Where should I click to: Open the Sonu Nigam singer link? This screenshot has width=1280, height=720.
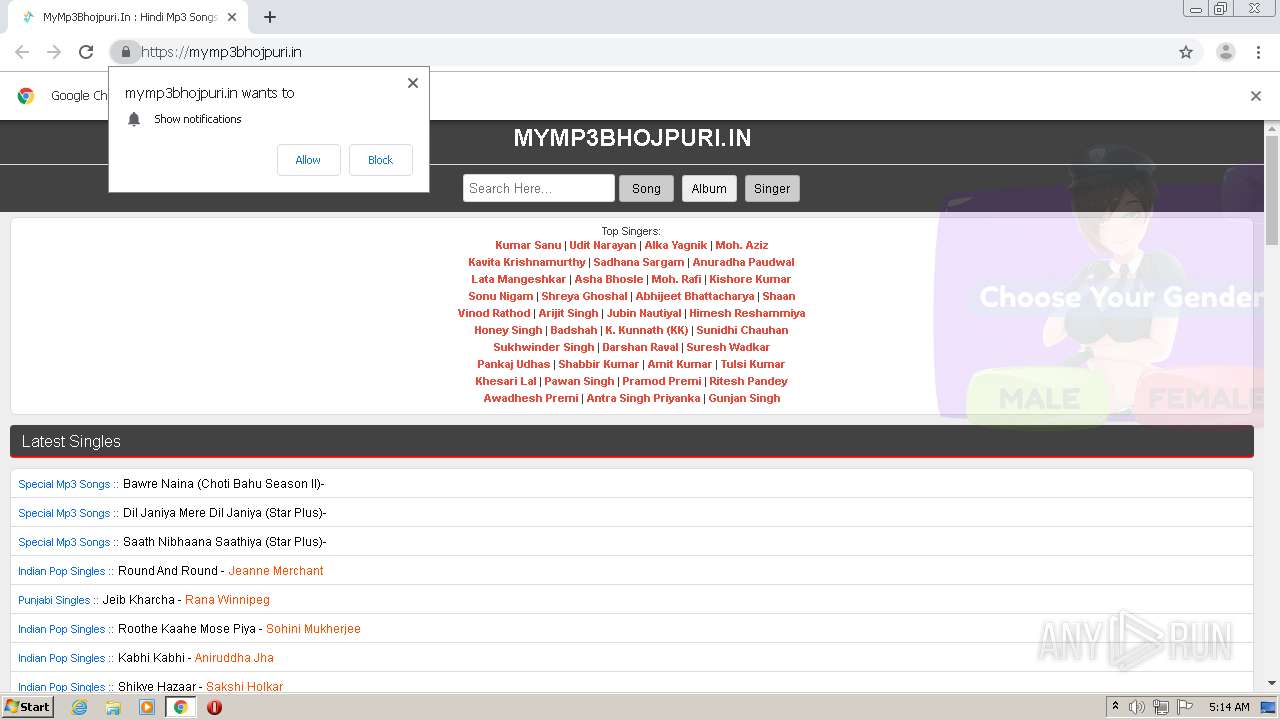pos(501,296)
